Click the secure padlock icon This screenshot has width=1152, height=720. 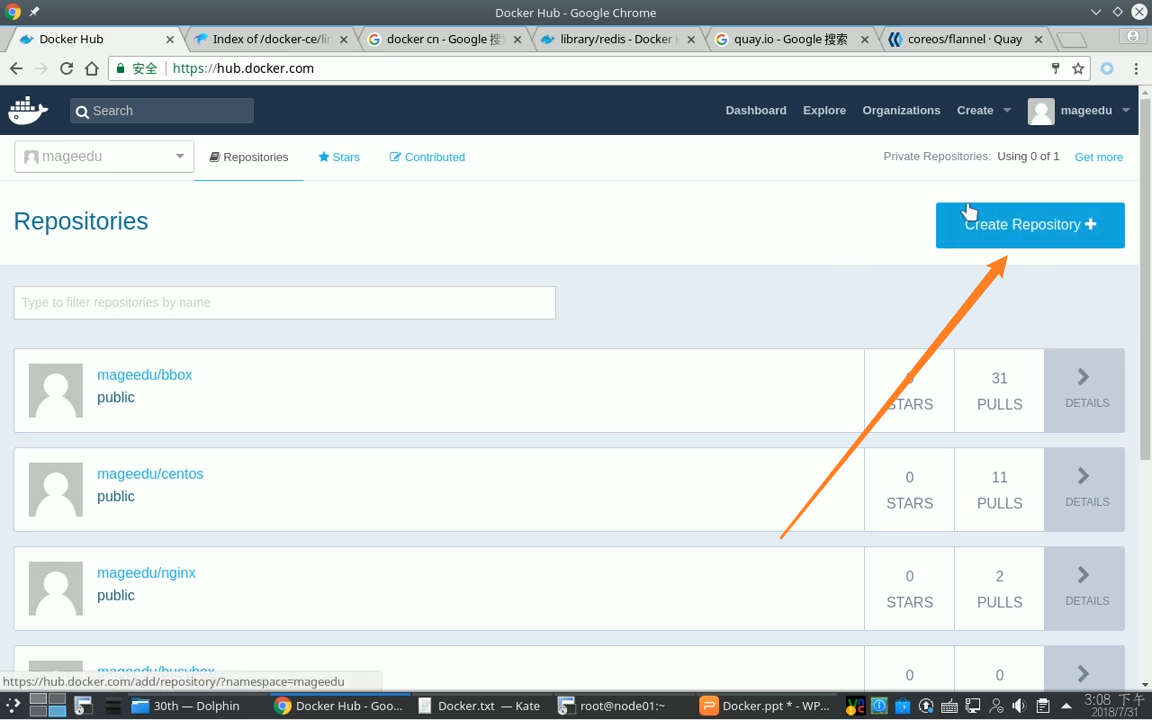pos(120,68)
